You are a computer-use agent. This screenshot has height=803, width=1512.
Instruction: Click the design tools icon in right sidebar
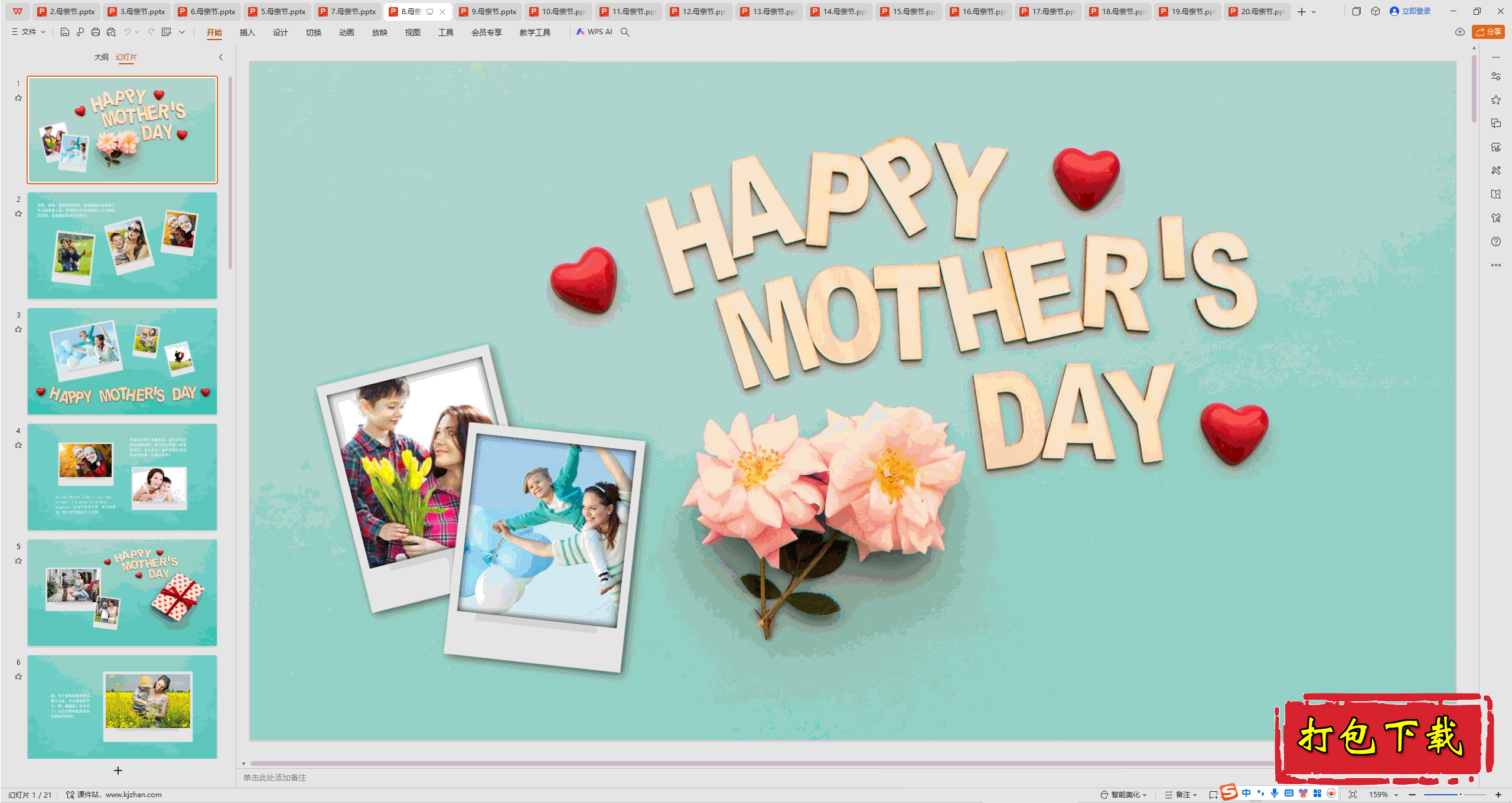1496,171
